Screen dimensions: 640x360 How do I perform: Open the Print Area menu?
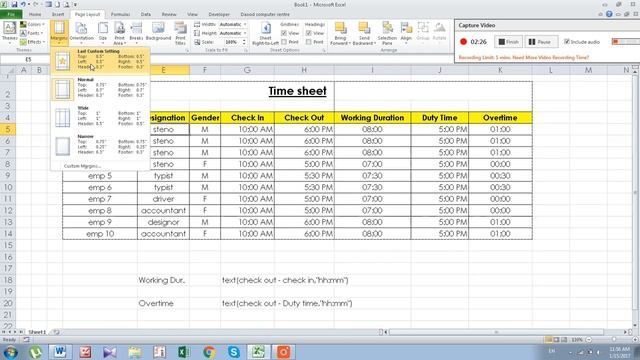pyautogui.click(x=119, y=33)
